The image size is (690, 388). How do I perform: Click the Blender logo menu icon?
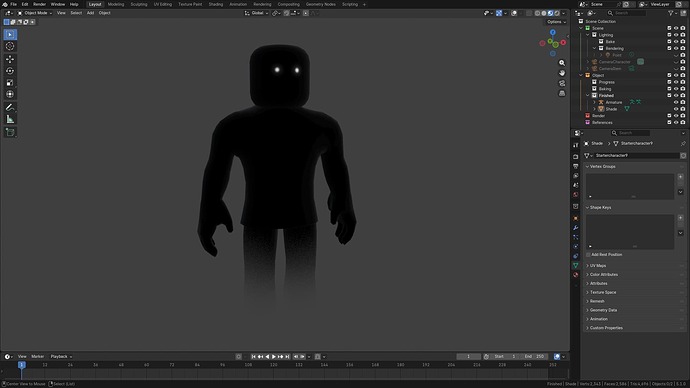point(5,4)
